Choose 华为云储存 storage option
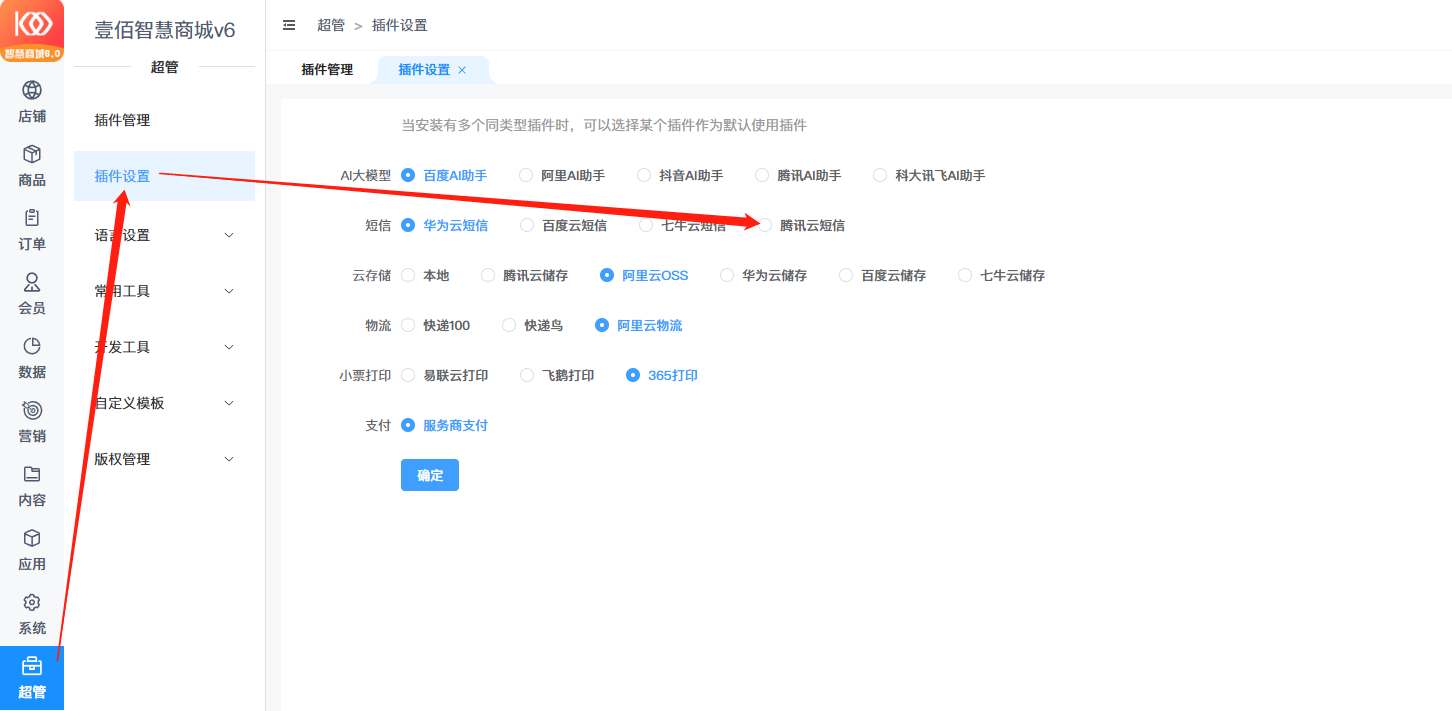Image resolution: width=1452 pixels, height=711 pixels. click(x=727, y=275)
